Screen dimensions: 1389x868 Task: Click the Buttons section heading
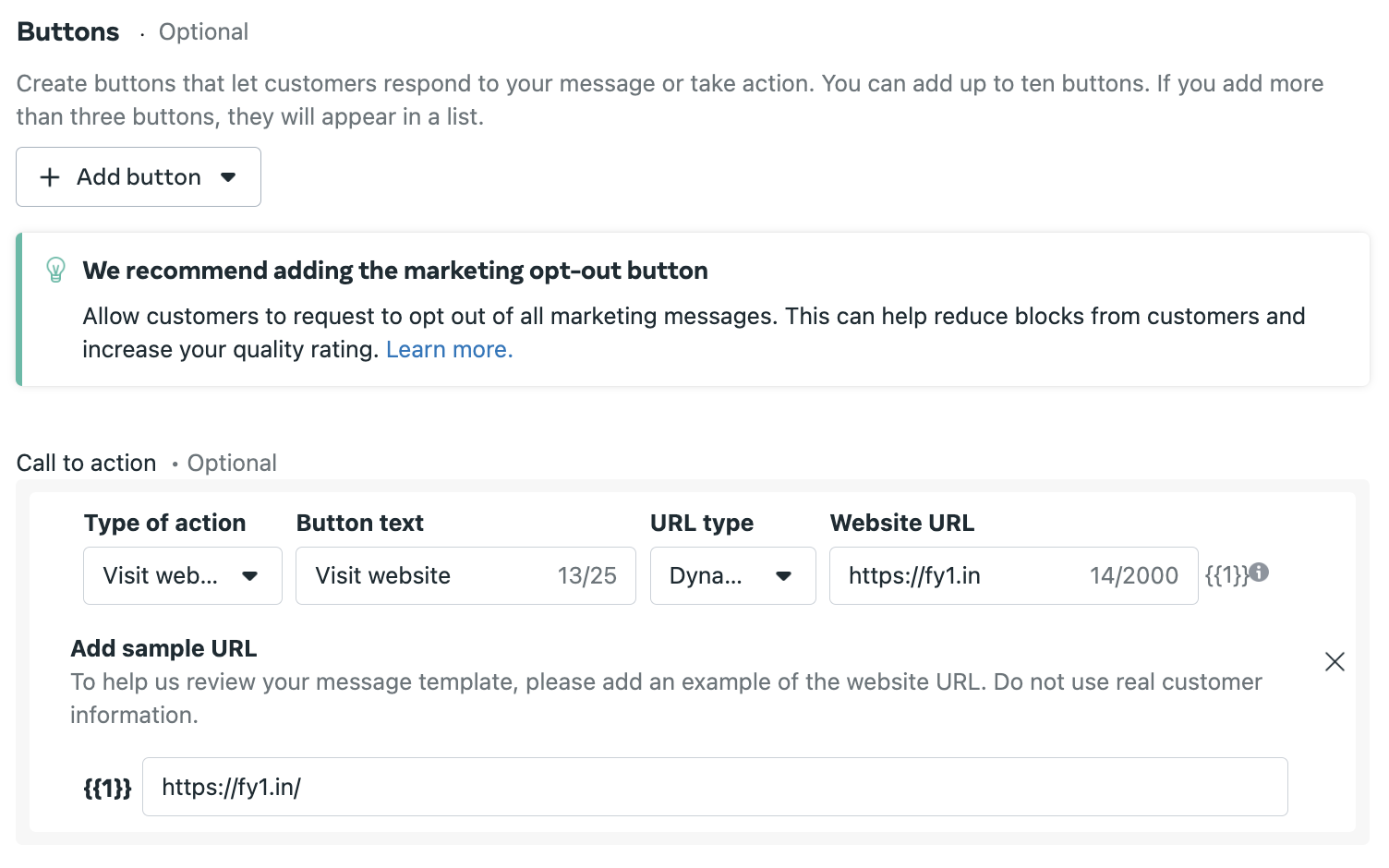(68, 32)
